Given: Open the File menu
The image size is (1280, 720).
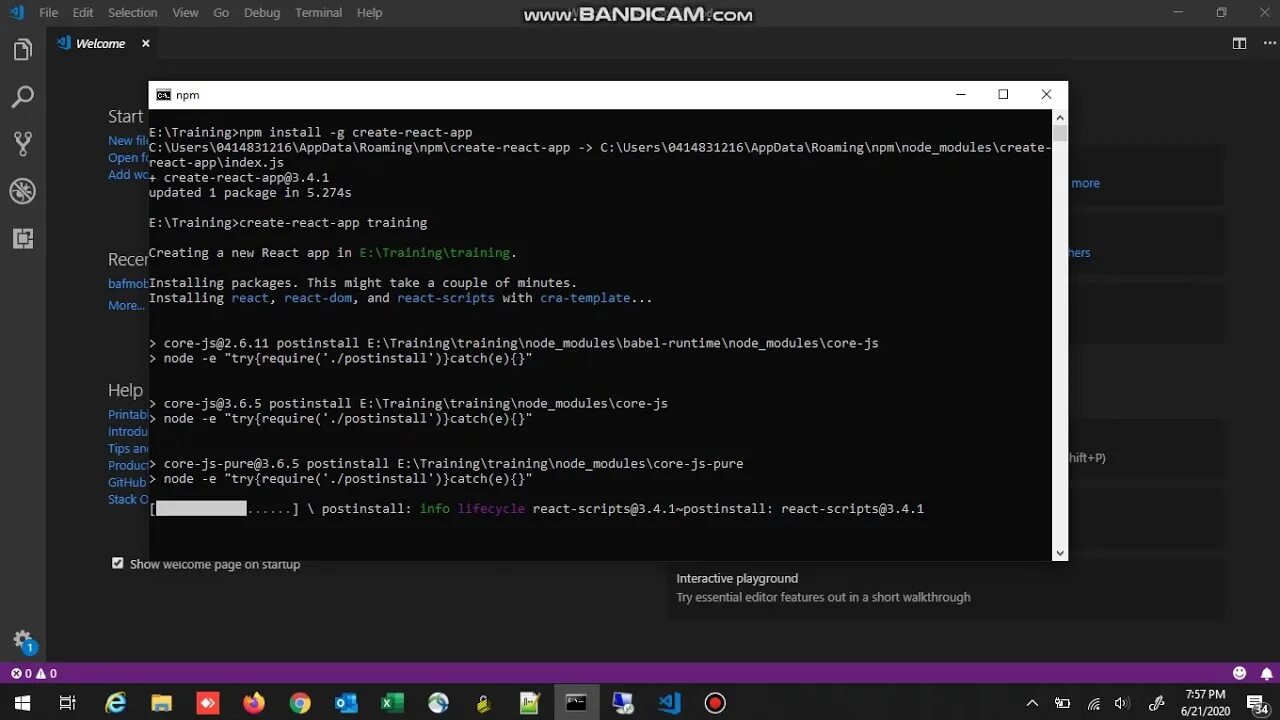Looking at the screenshot, I should click(48, 12).
